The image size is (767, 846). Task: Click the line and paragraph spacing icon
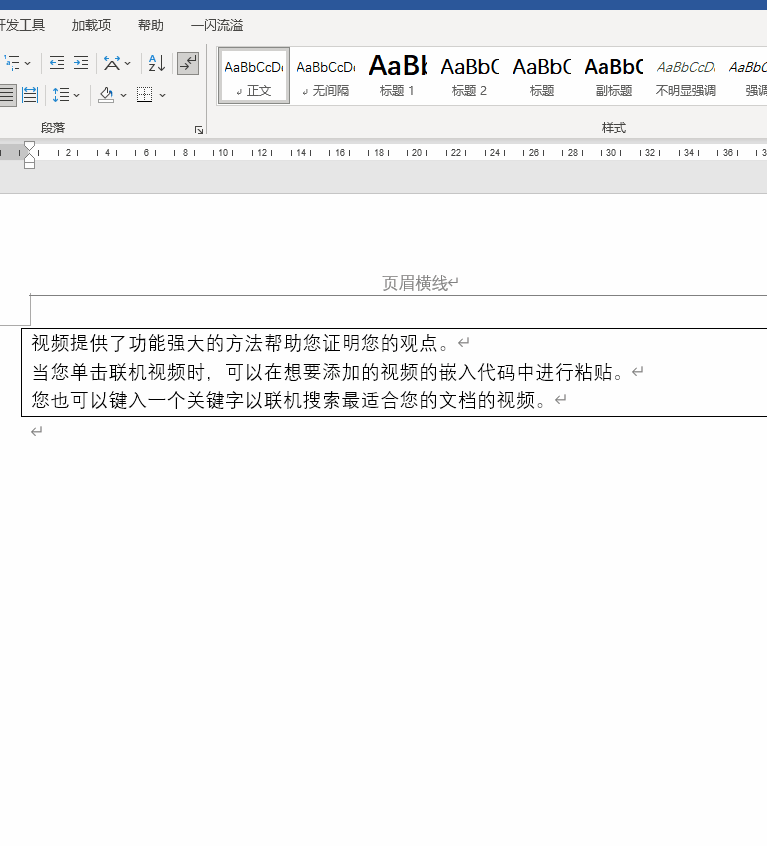pyautogui.click(x=61, y=95)
